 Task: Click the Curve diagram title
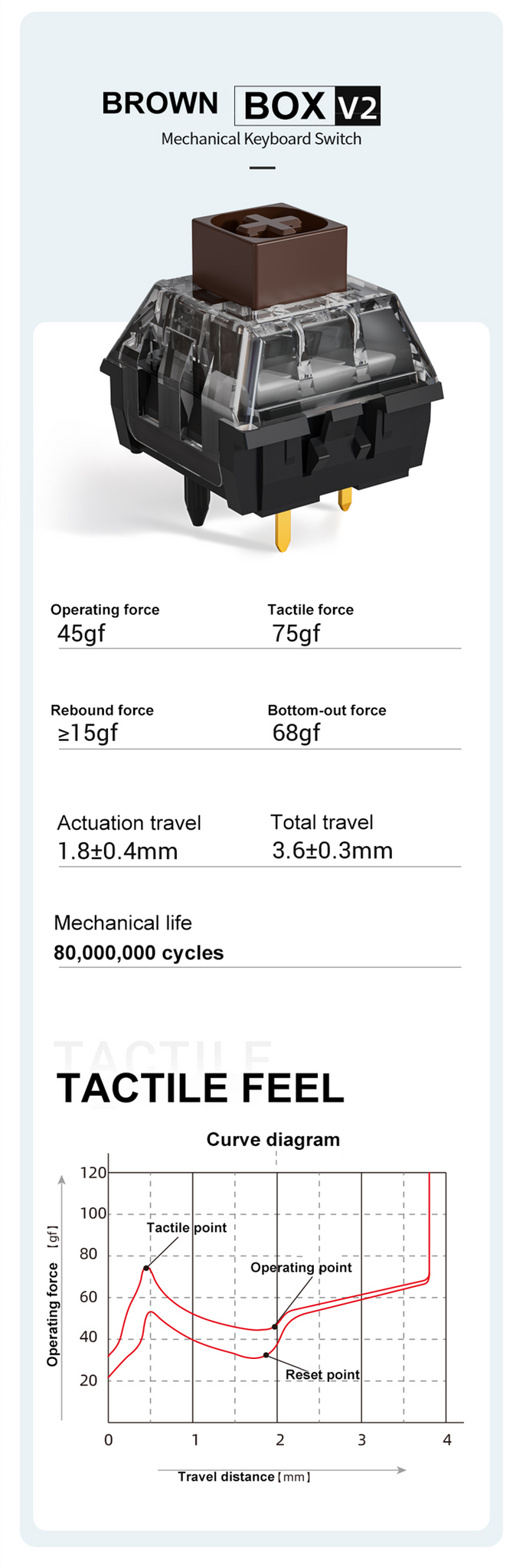(x=273, y=1139)
